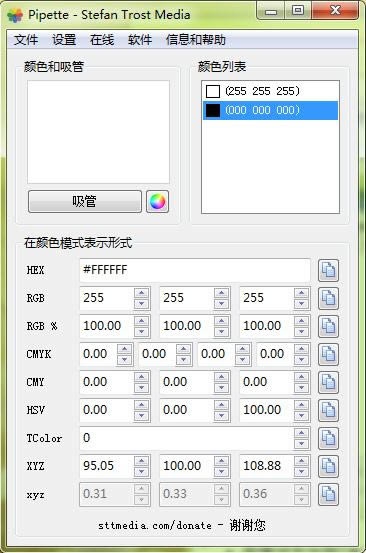Click the RGB blue value field

point(267,298)
